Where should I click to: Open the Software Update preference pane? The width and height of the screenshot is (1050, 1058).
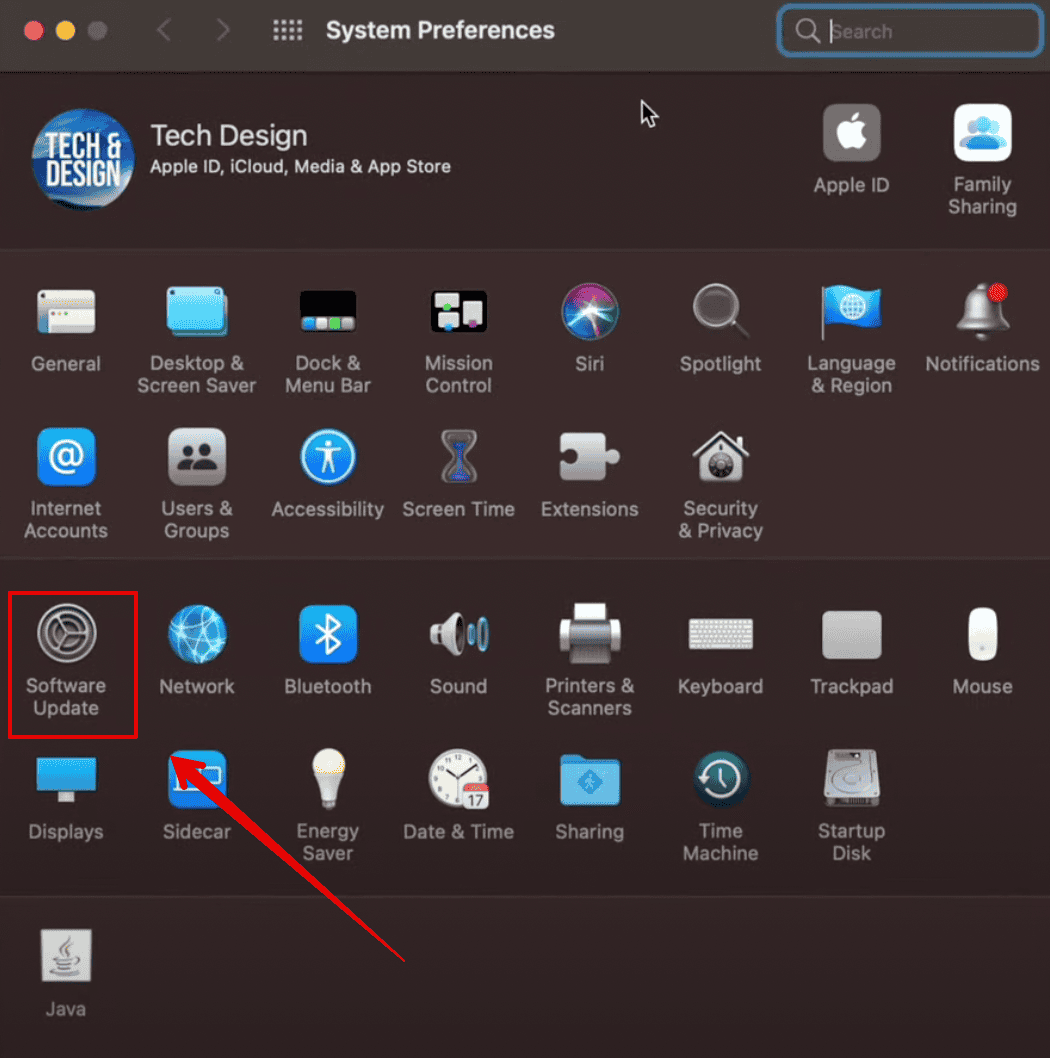coord(66,634)
